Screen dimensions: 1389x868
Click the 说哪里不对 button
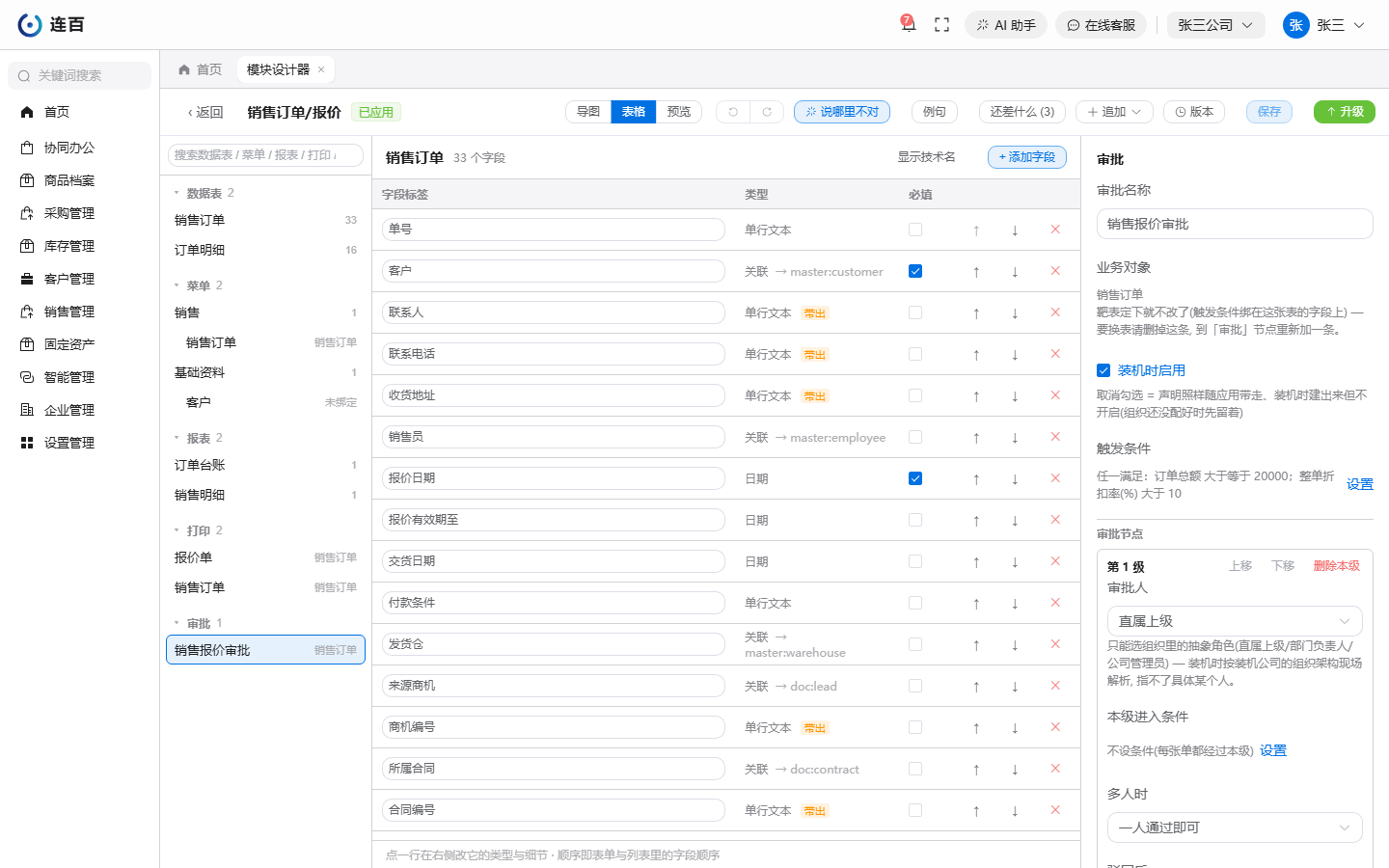coord(842,112)
